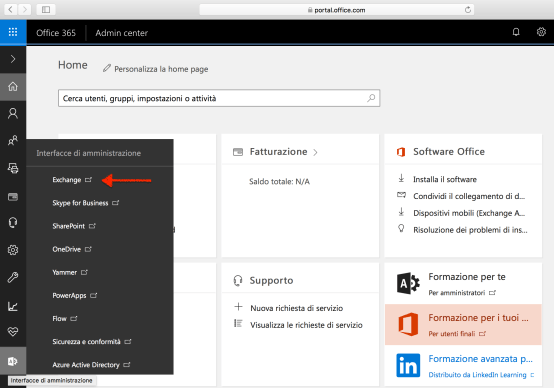This screenshot has height=388, width=554.
Task: Open the Setup wrench icon in sidebar
Action: pyautogui.click(x=13, y=277)
